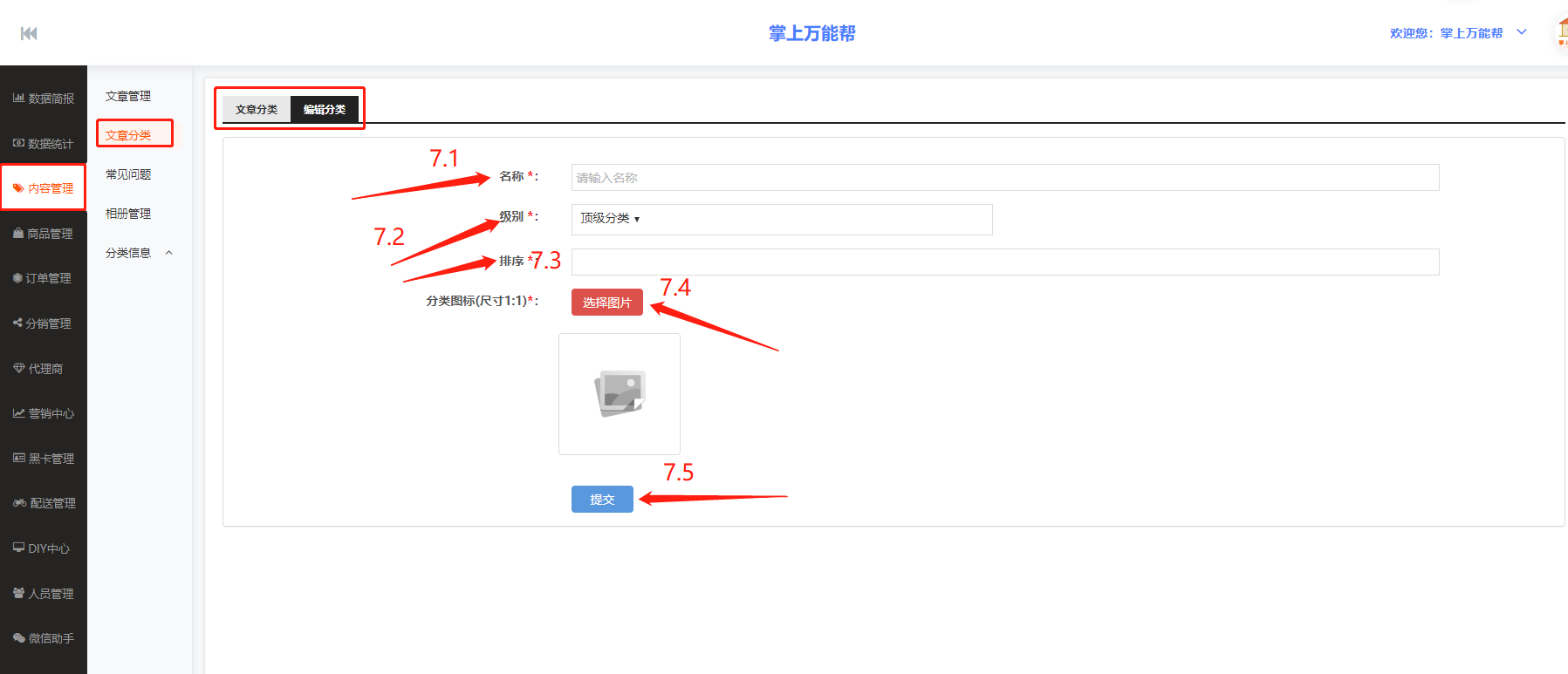The height and width of the screenshot is (674, 1568).
Task: Click the sidebar collapse icon at top left
Action: 29,33
